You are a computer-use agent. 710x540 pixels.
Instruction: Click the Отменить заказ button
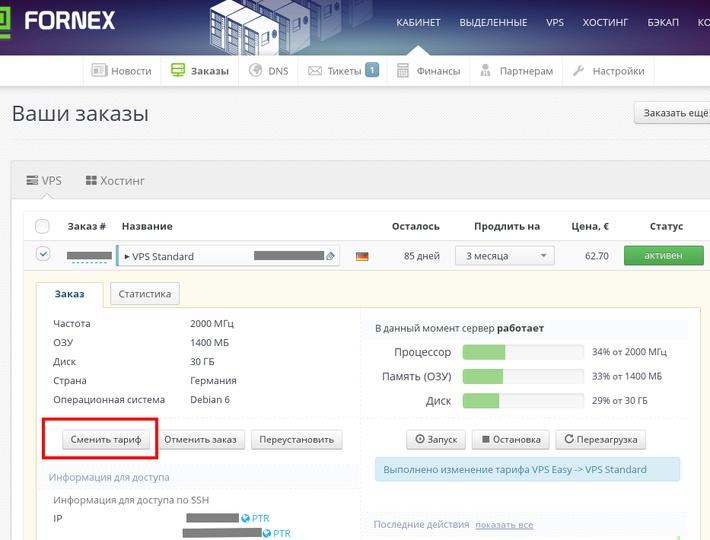pyautogui.click(x=200, y=440)
